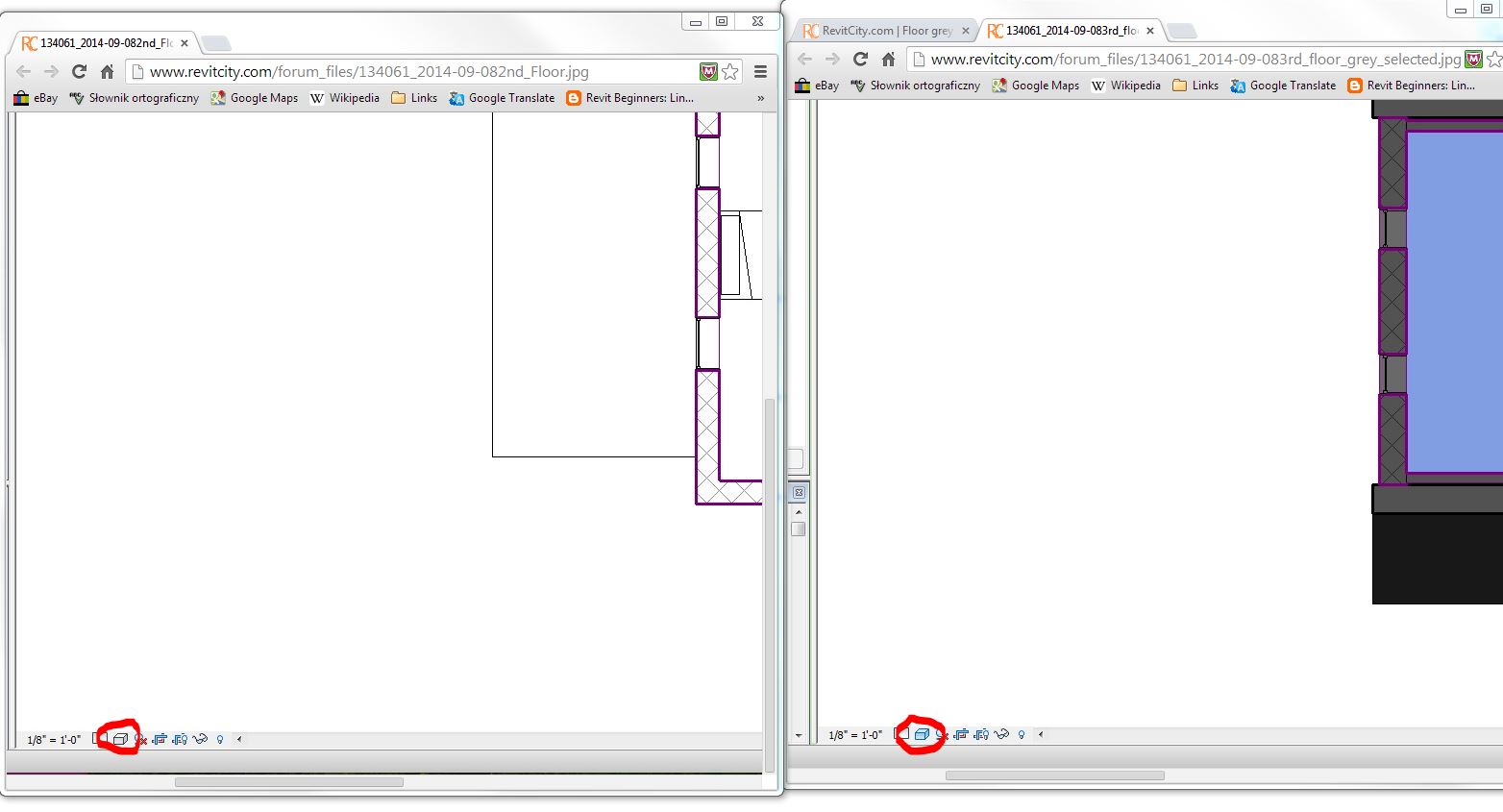Screen dimensions: 1503x812
Task: Click Show Crop Region icon in the right image
Action: (981, 734)
